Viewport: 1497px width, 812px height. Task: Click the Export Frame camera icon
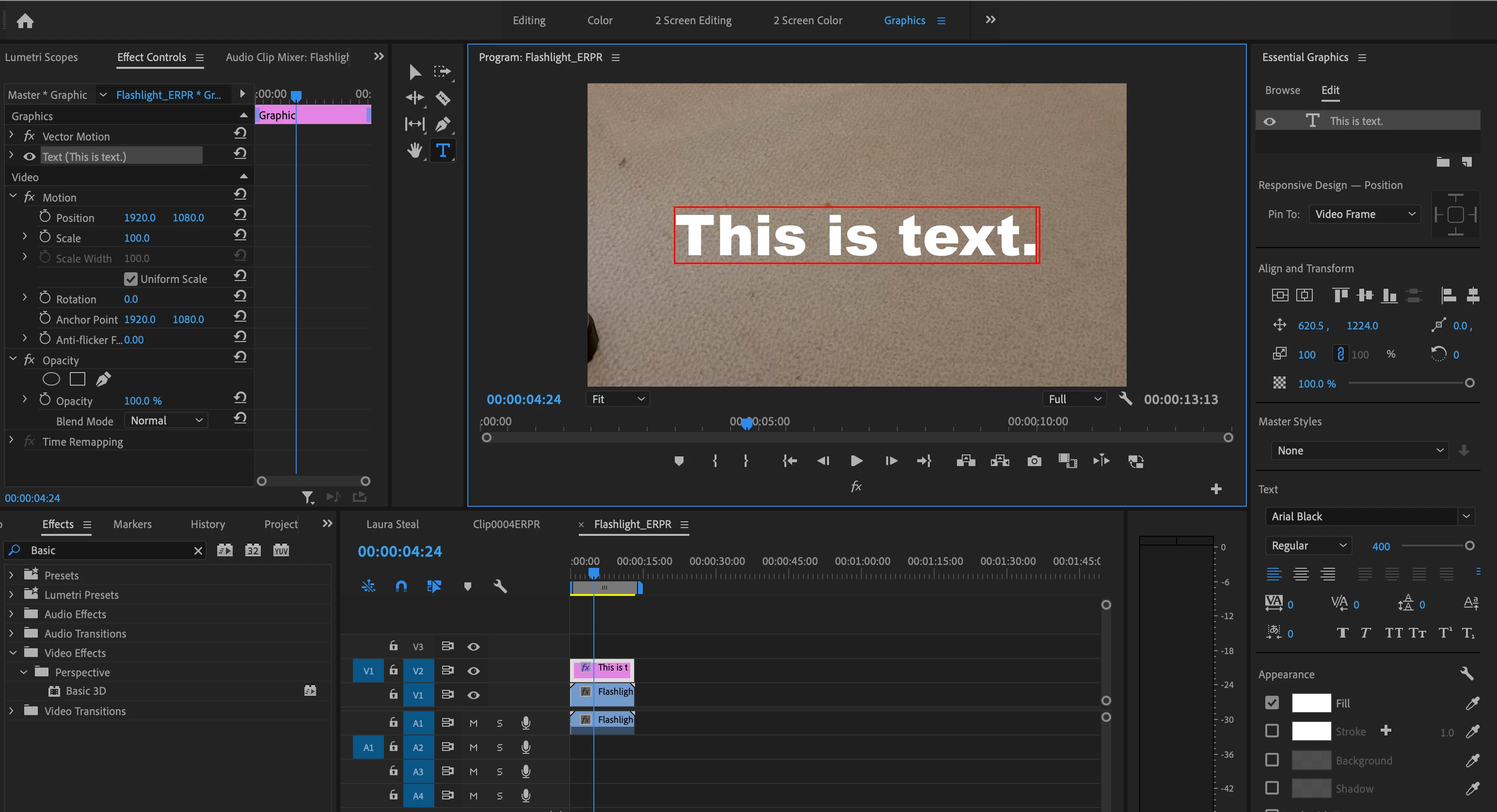point(1034,461)
